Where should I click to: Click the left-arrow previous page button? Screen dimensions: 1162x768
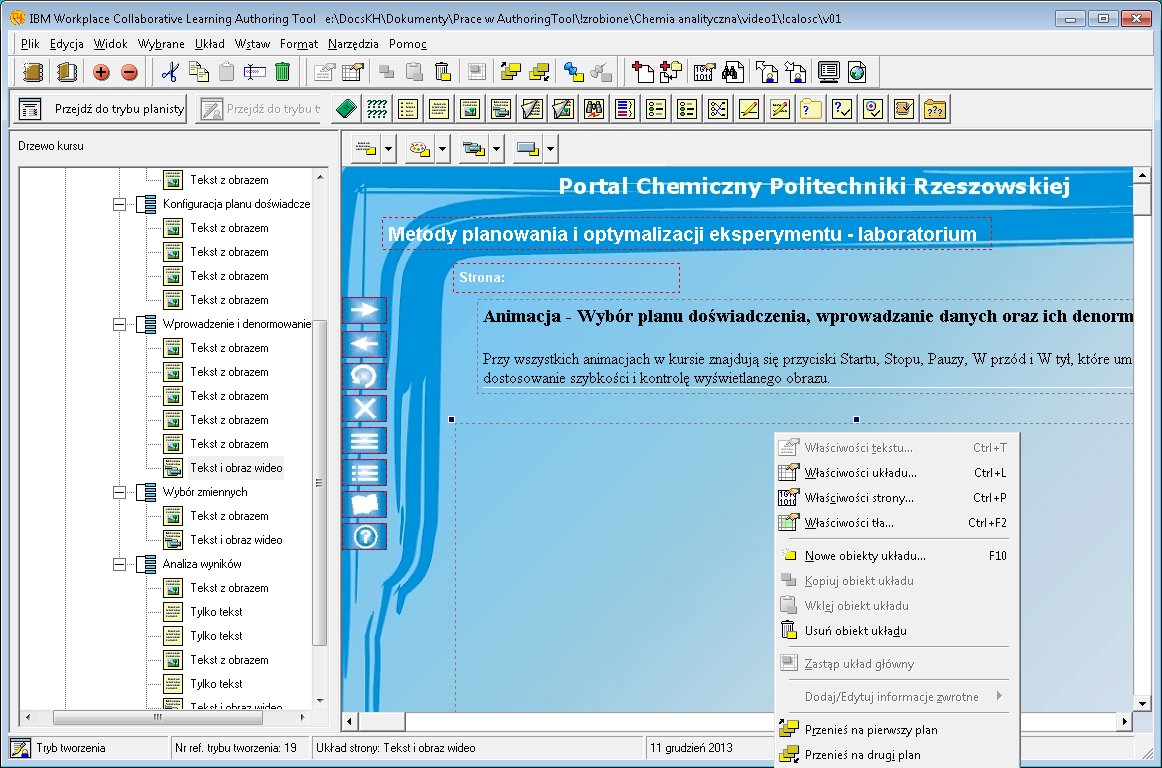[x=365, y=343]
